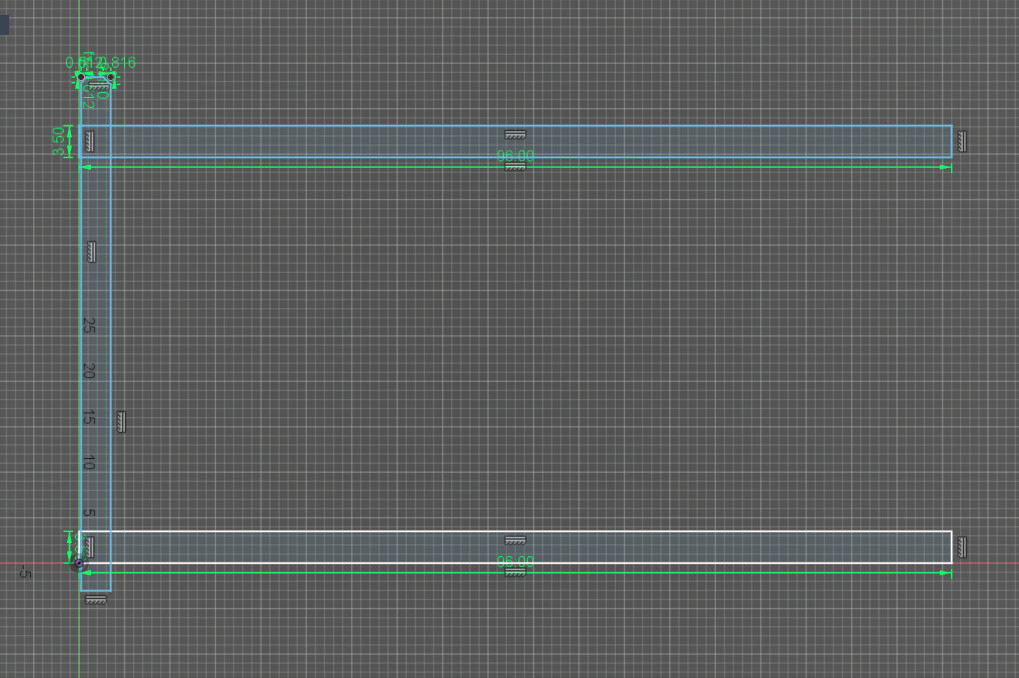Select the sketch origin point at the axis intersection
This screenshot has width=1019, height=678.
pos(79,563)
